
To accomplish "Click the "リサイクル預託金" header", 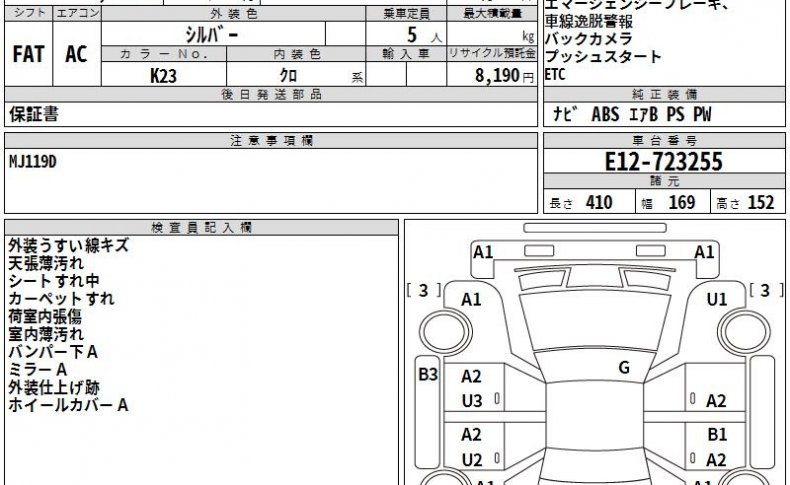I will [492, 54].
